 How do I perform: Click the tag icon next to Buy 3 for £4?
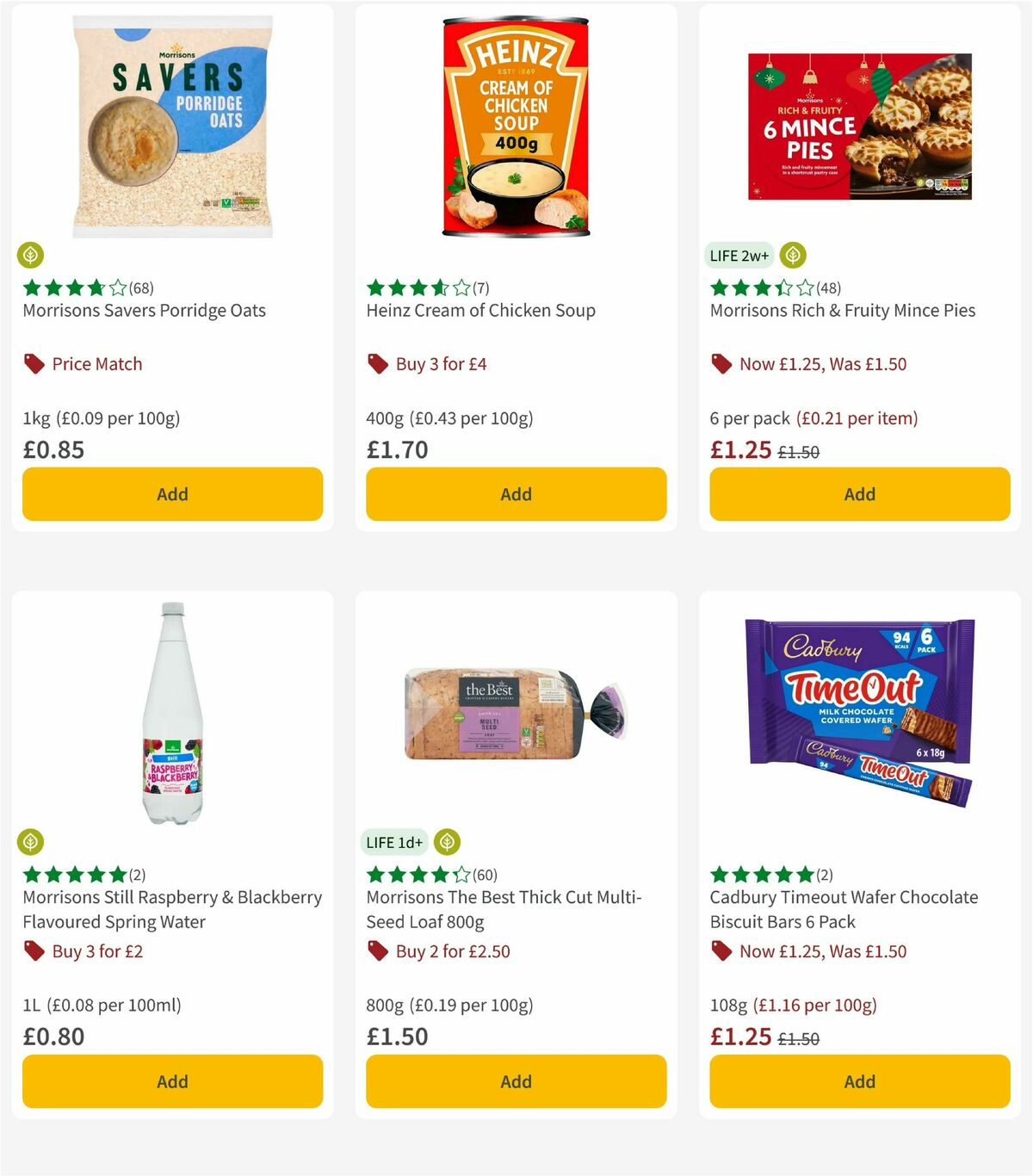tap(376, 363)
